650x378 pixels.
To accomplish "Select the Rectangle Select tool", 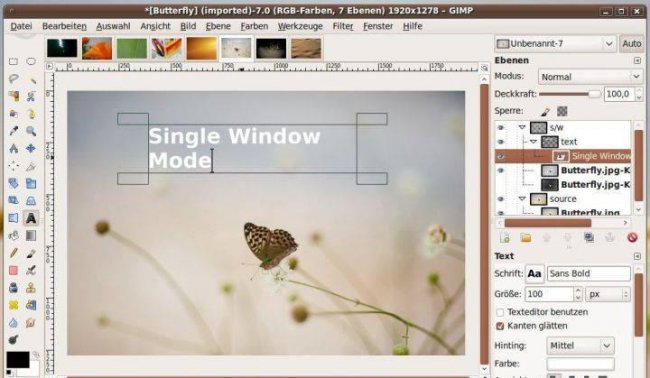I will click(13, 62).
